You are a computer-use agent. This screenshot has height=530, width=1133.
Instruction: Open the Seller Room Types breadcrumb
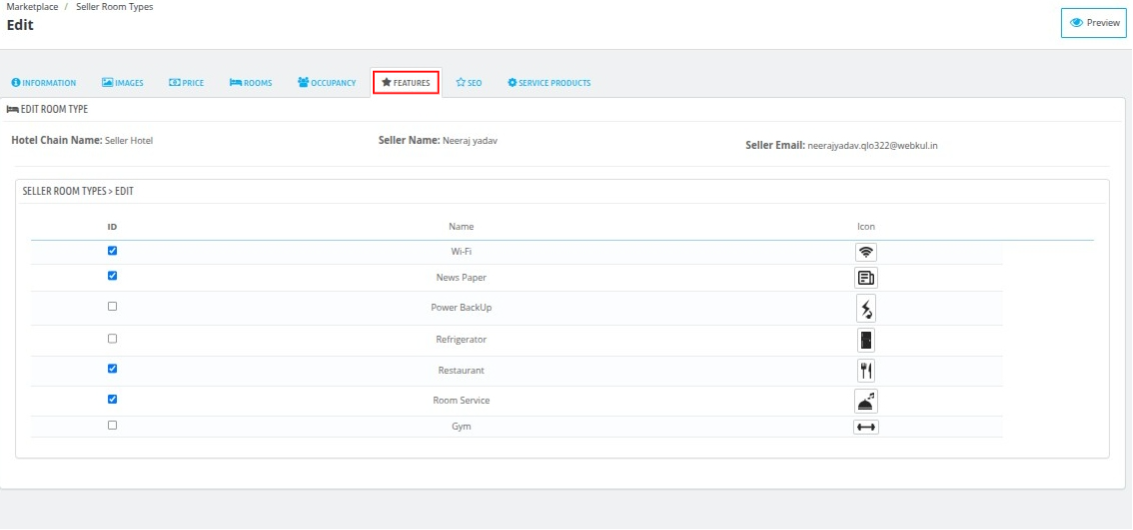click(114, 7)
